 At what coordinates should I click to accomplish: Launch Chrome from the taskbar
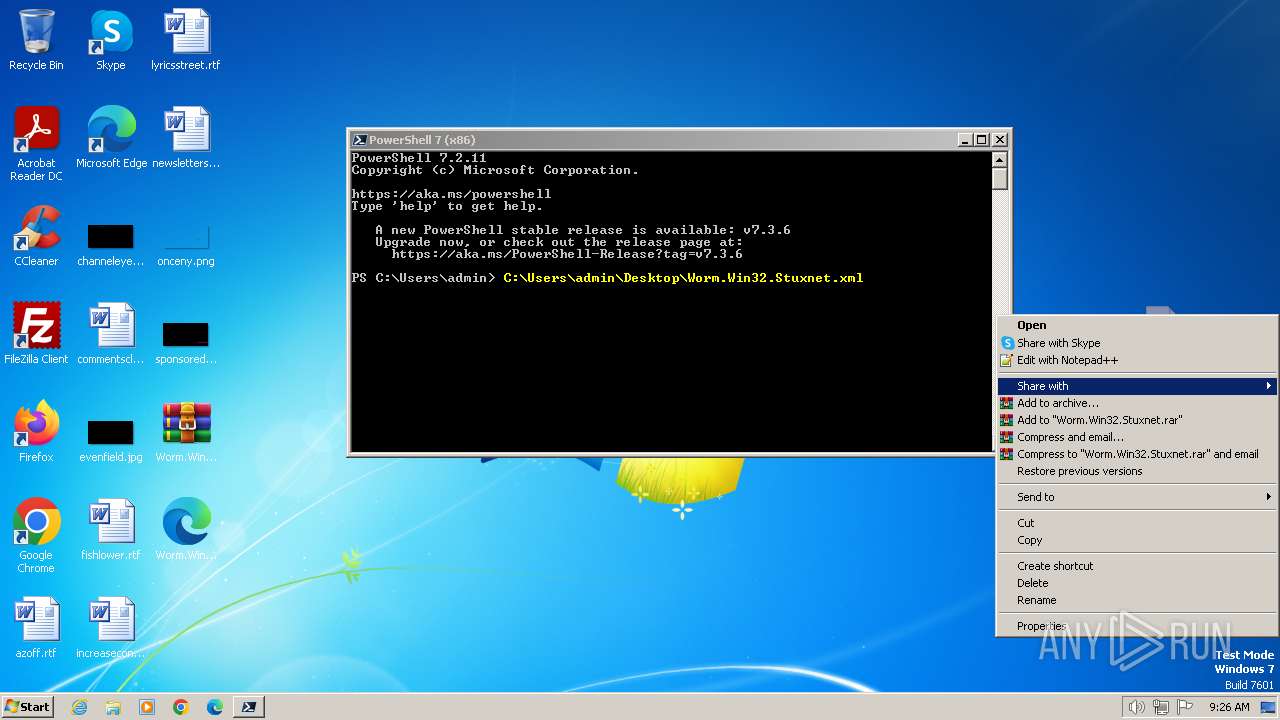[x=181, y=707]
